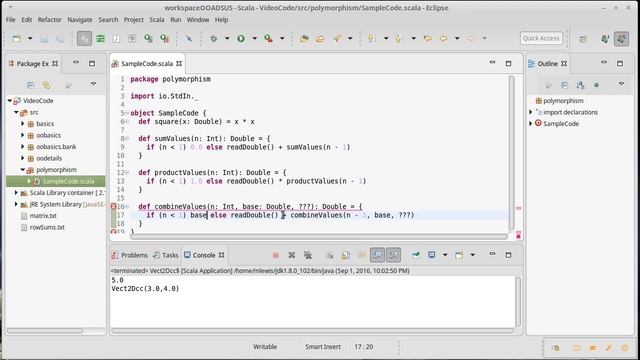
Task: Switch to the Tasks tab
Action: 166,255
